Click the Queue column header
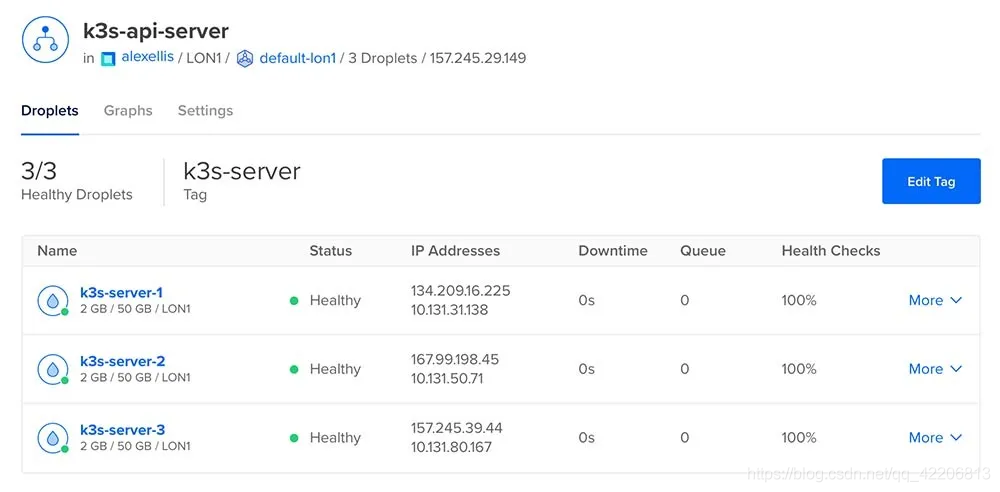Viewport: 1000px width, 492px height. (x=703, y=251)
